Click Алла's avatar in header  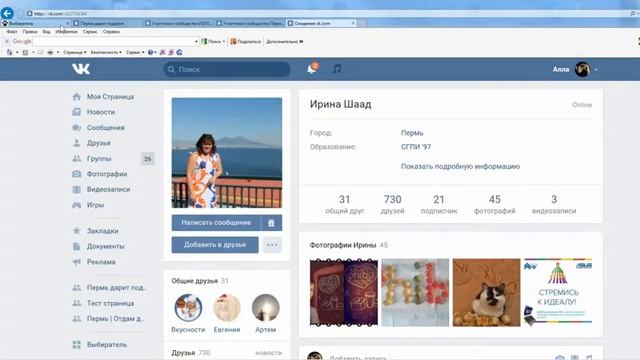pos(582,69)
